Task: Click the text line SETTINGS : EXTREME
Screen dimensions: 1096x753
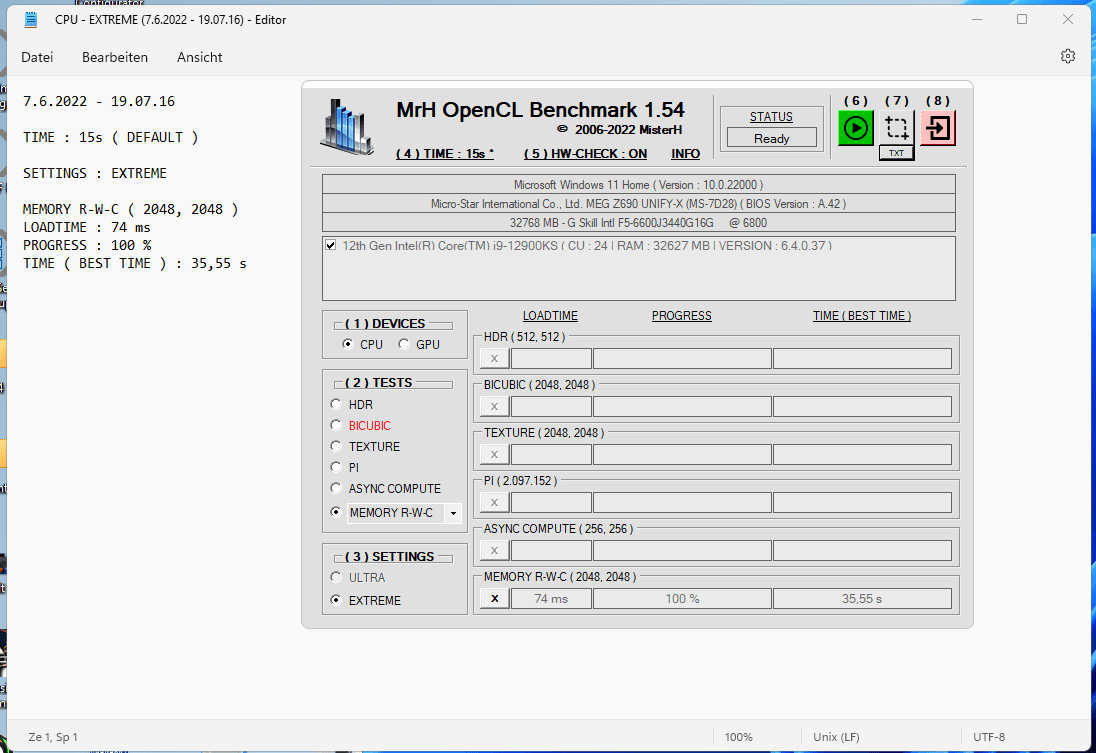Action: click(95, 173)
